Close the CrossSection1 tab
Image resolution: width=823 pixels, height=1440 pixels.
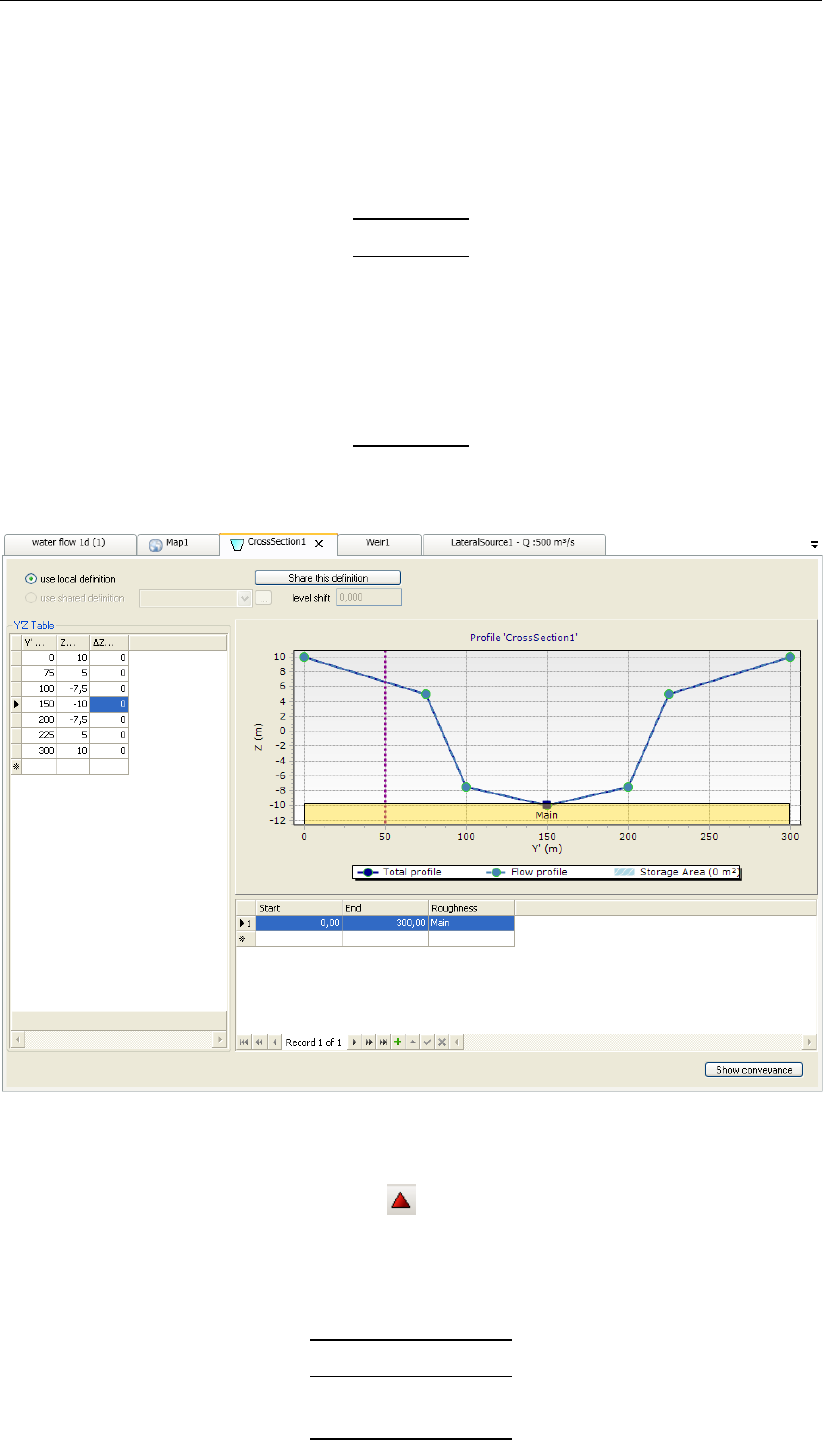pos(318,545)
